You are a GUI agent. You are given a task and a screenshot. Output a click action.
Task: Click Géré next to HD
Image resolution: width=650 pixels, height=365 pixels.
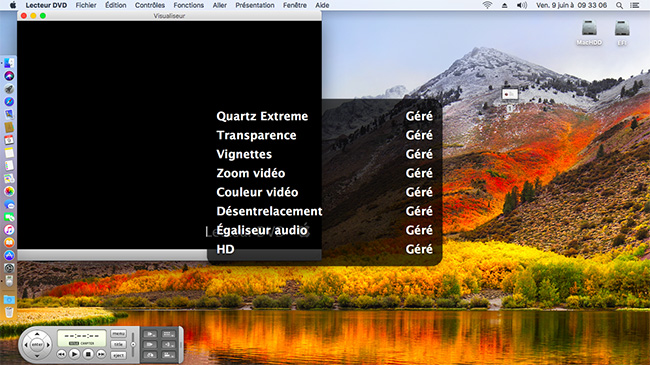(x=419, y=249)
